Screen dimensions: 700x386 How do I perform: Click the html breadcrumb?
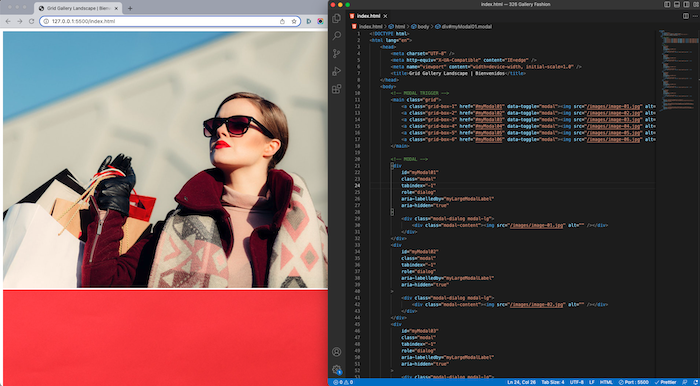[x=396, y=27]
